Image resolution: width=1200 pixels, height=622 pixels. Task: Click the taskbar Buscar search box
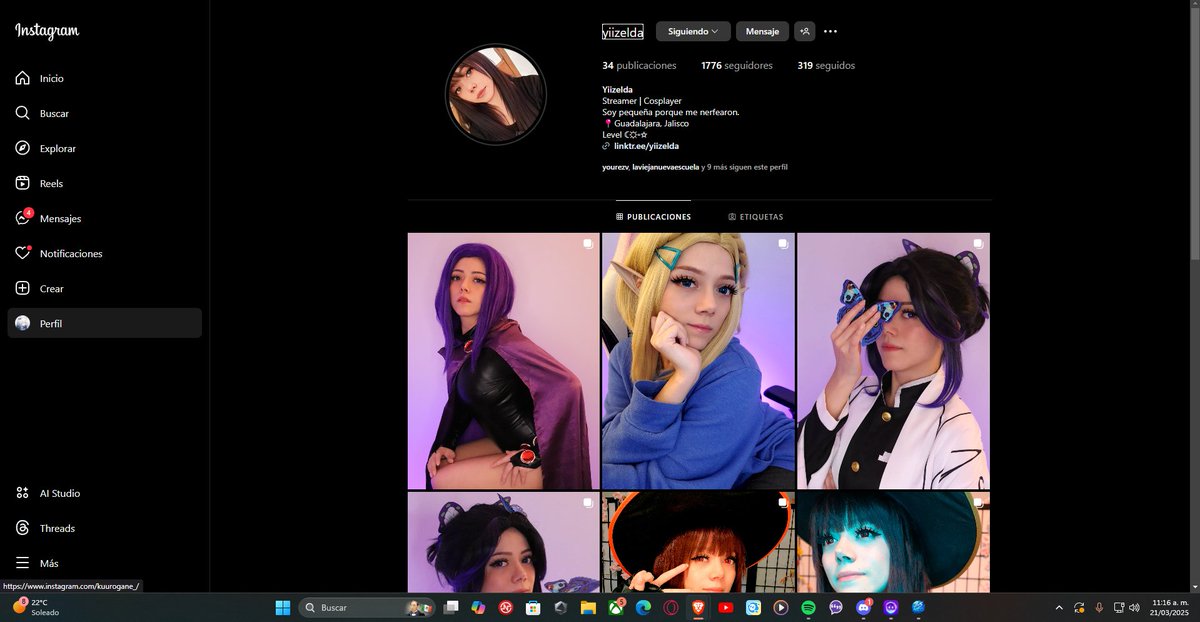(366, 607)
